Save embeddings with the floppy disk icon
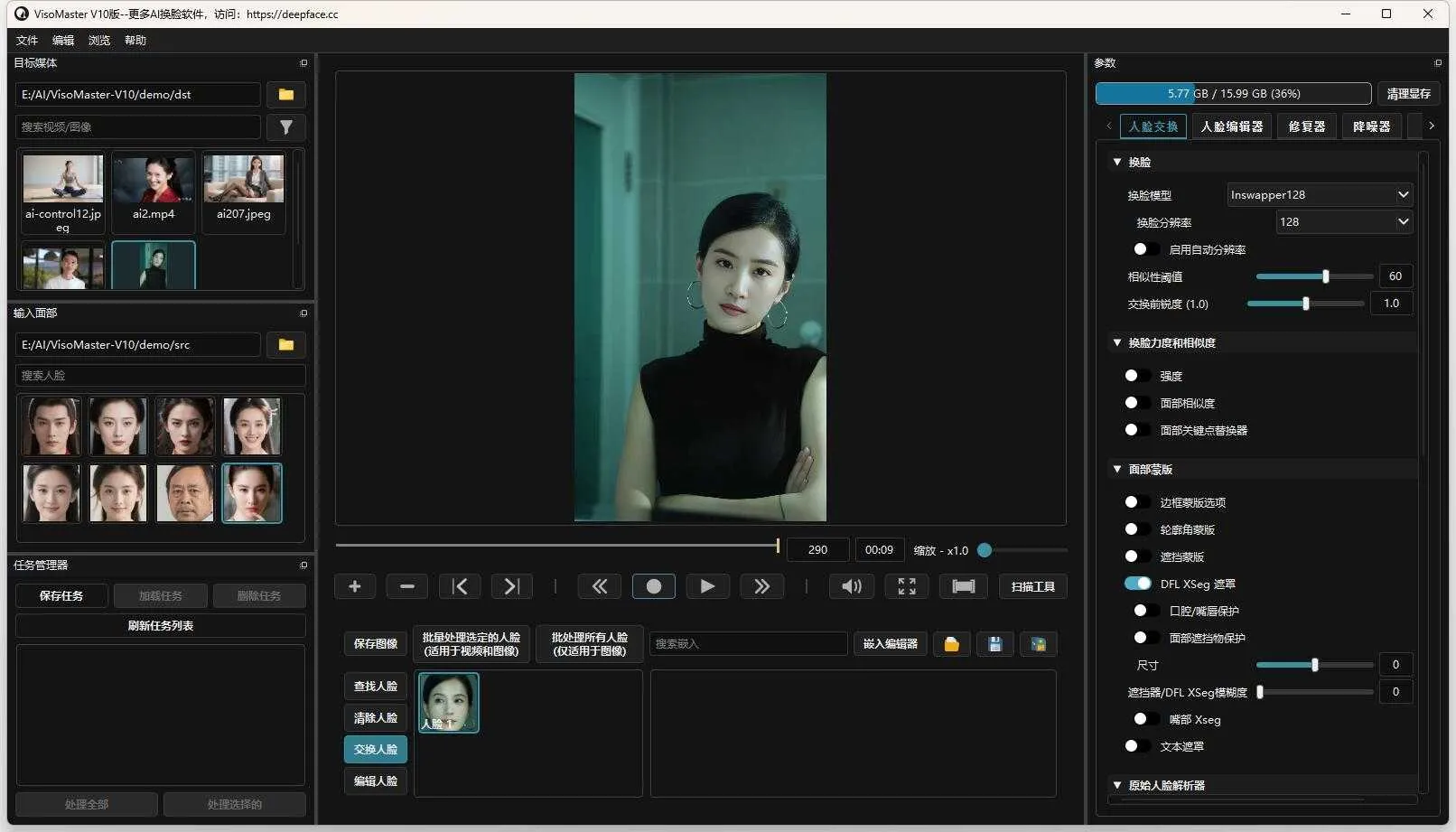1456x832 pixels. click(x=994, y=644)
